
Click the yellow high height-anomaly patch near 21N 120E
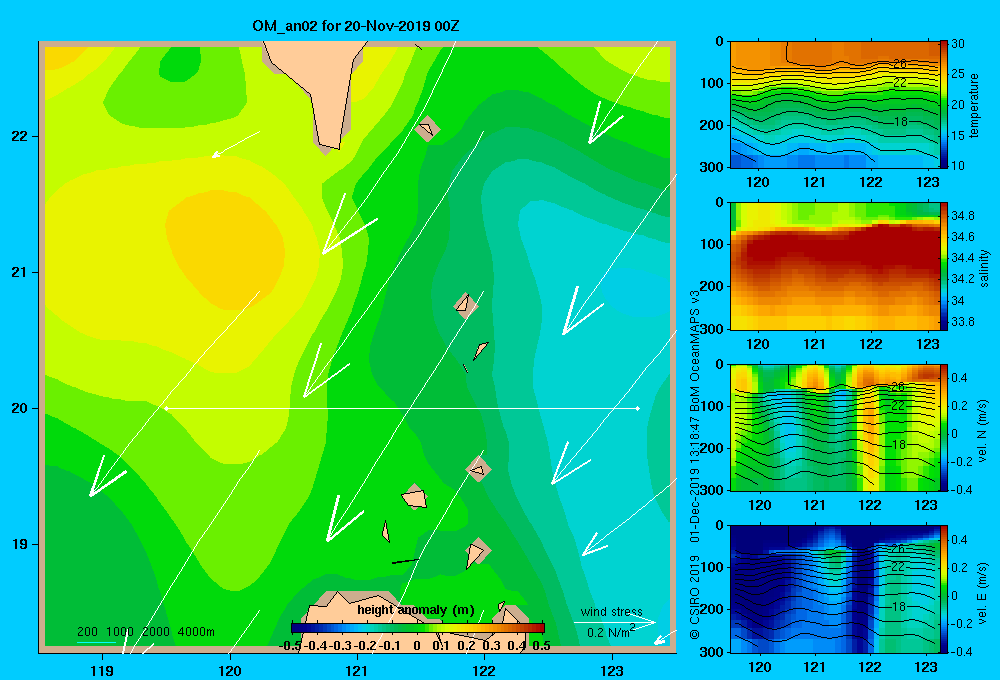(x=224, y=249)
